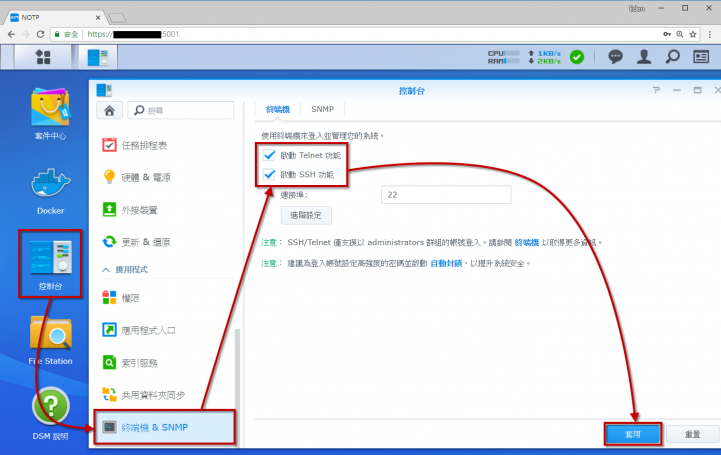Screen dimensions: 721x455
Task: Click the CPU RAM usage monitor
Action: coord(503,57)
